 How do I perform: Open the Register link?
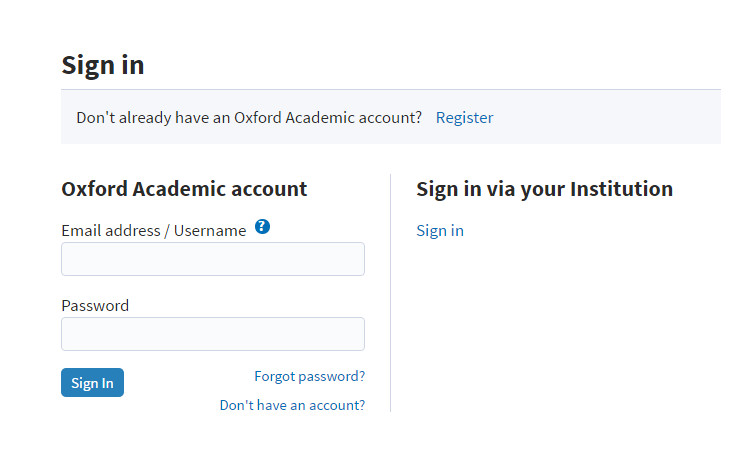coord(464,117)
